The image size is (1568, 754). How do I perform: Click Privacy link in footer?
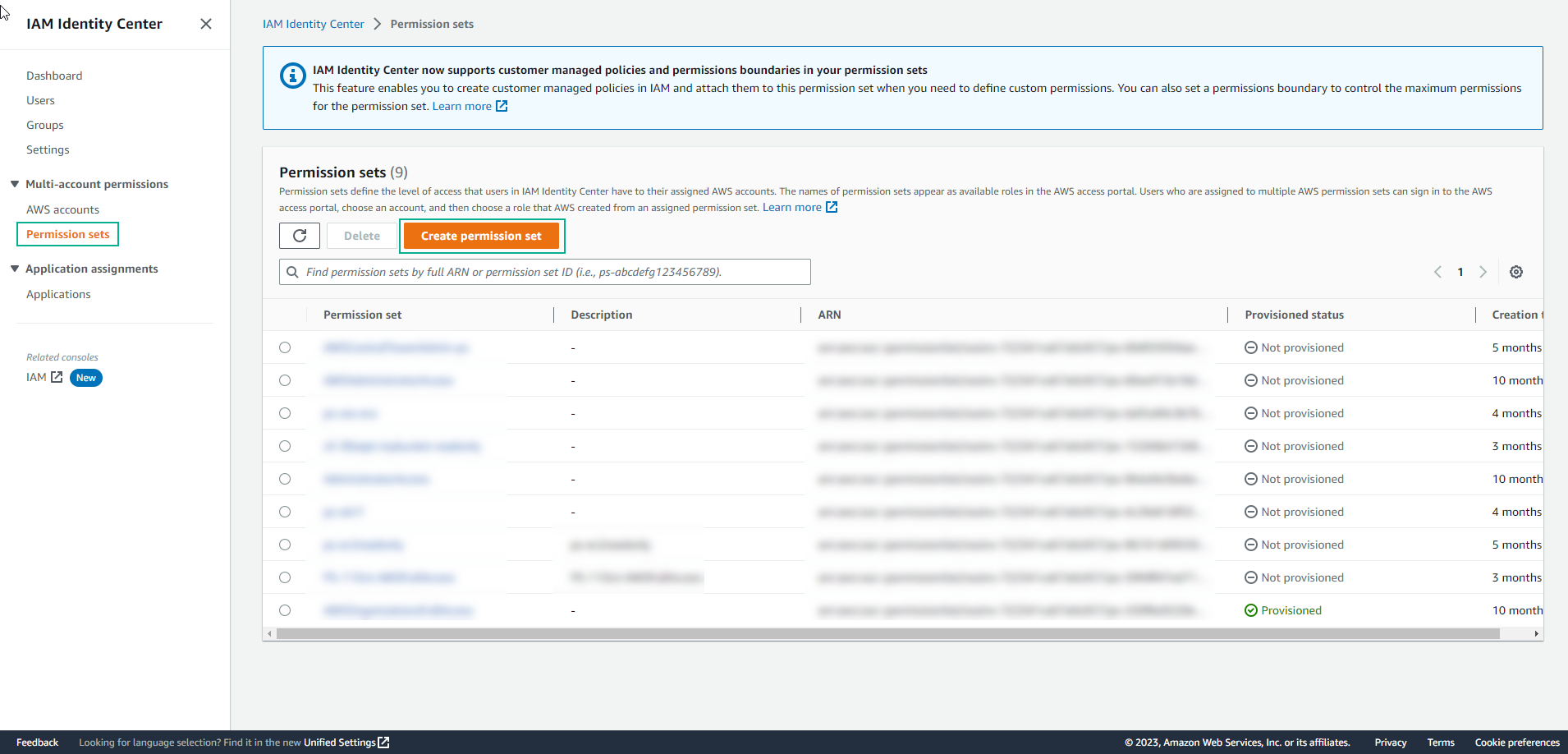click(1391, 743)
